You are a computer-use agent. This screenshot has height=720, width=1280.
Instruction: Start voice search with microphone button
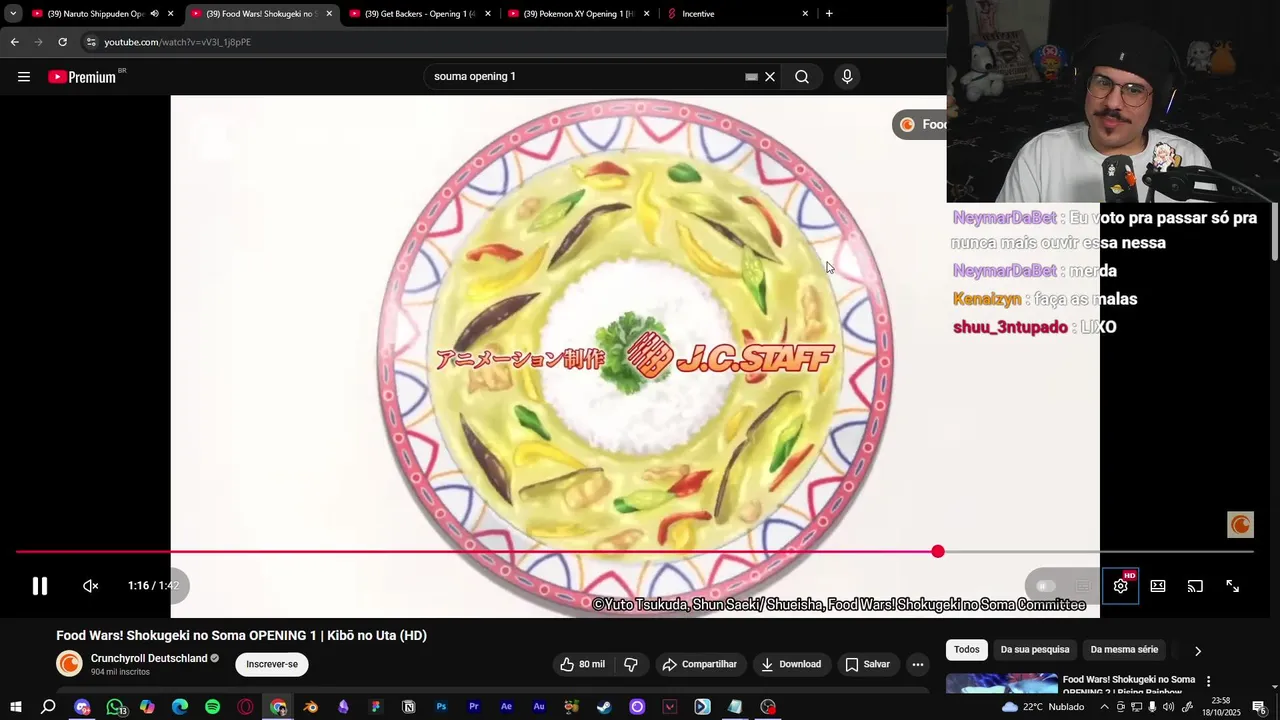click(847, 77)
